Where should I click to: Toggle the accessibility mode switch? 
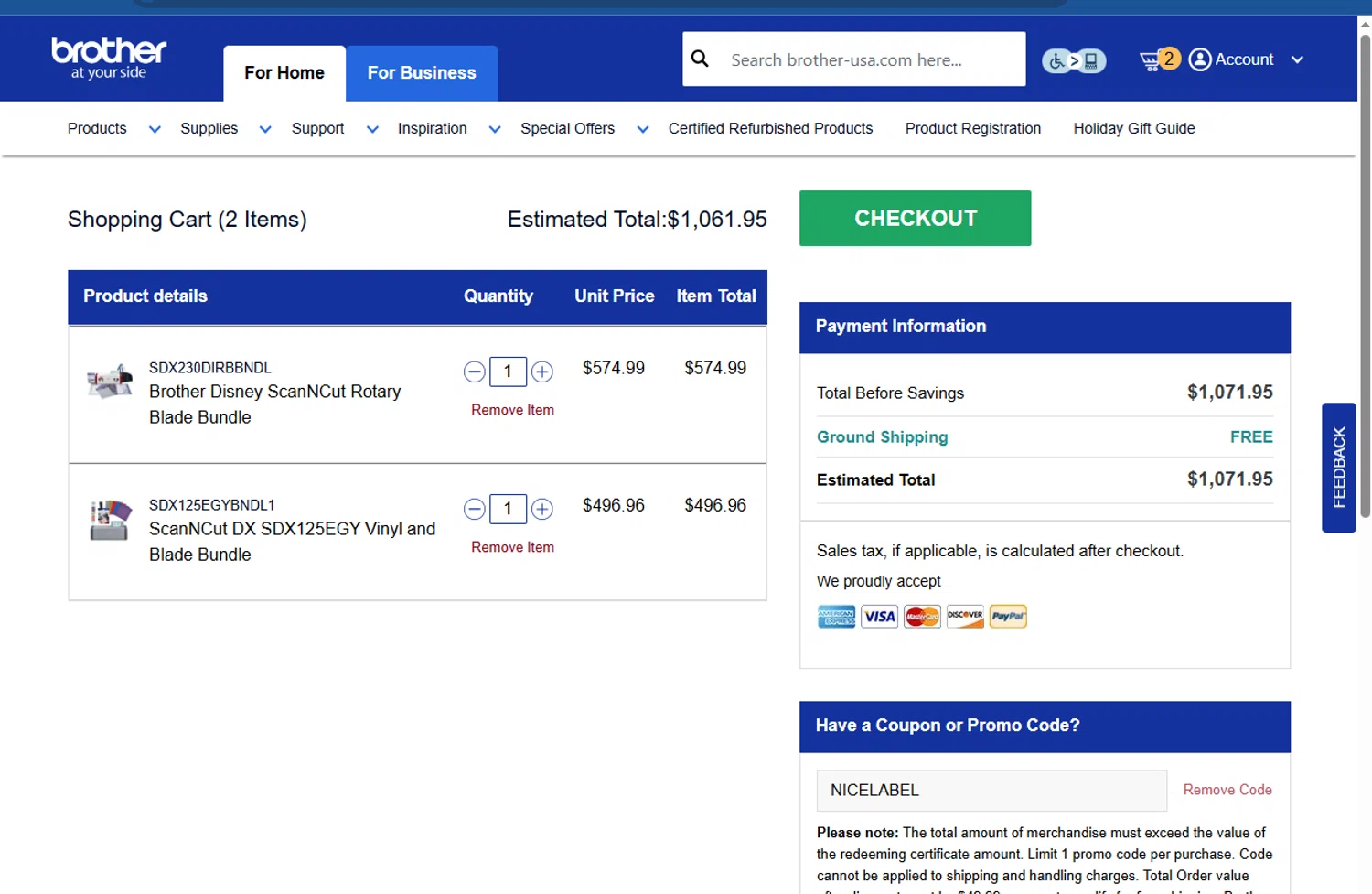[x=1074, y=61]
